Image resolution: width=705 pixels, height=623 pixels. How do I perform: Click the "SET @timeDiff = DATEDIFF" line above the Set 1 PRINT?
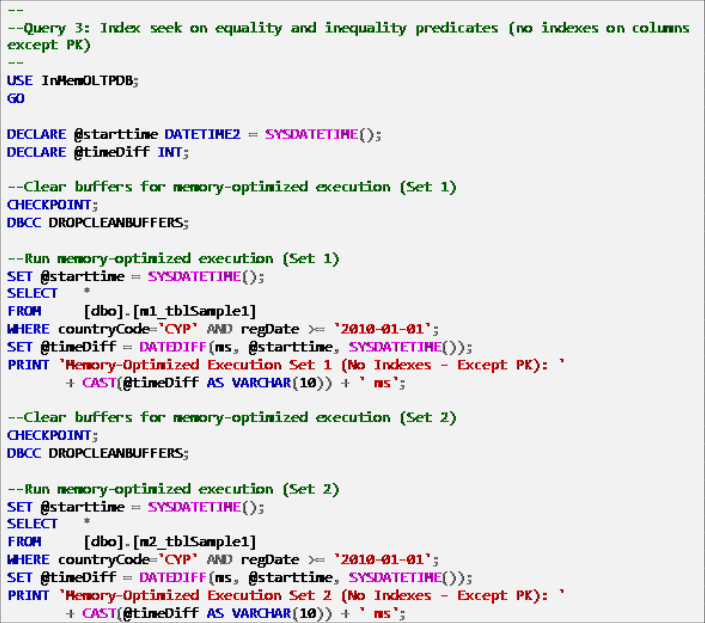(x=240, y=347)
